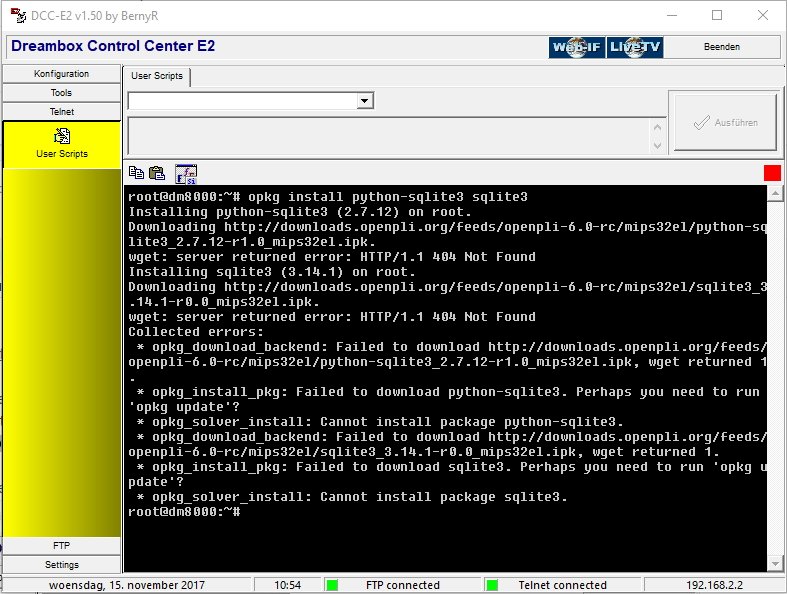Expand the script selection dropdown arrow
Image resolution: width=787 pixels, height=594 pixels.
[x=365, y=101]
